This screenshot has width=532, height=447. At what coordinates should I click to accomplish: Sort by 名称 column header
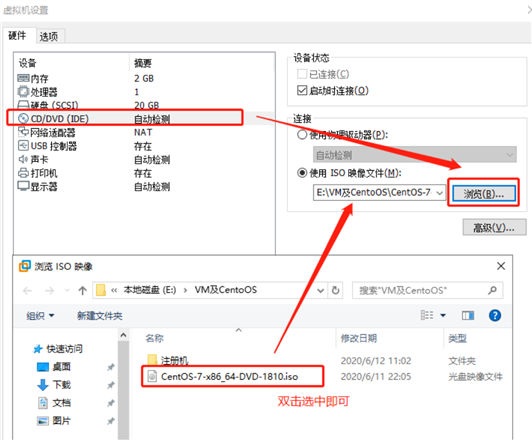[154, 338]
